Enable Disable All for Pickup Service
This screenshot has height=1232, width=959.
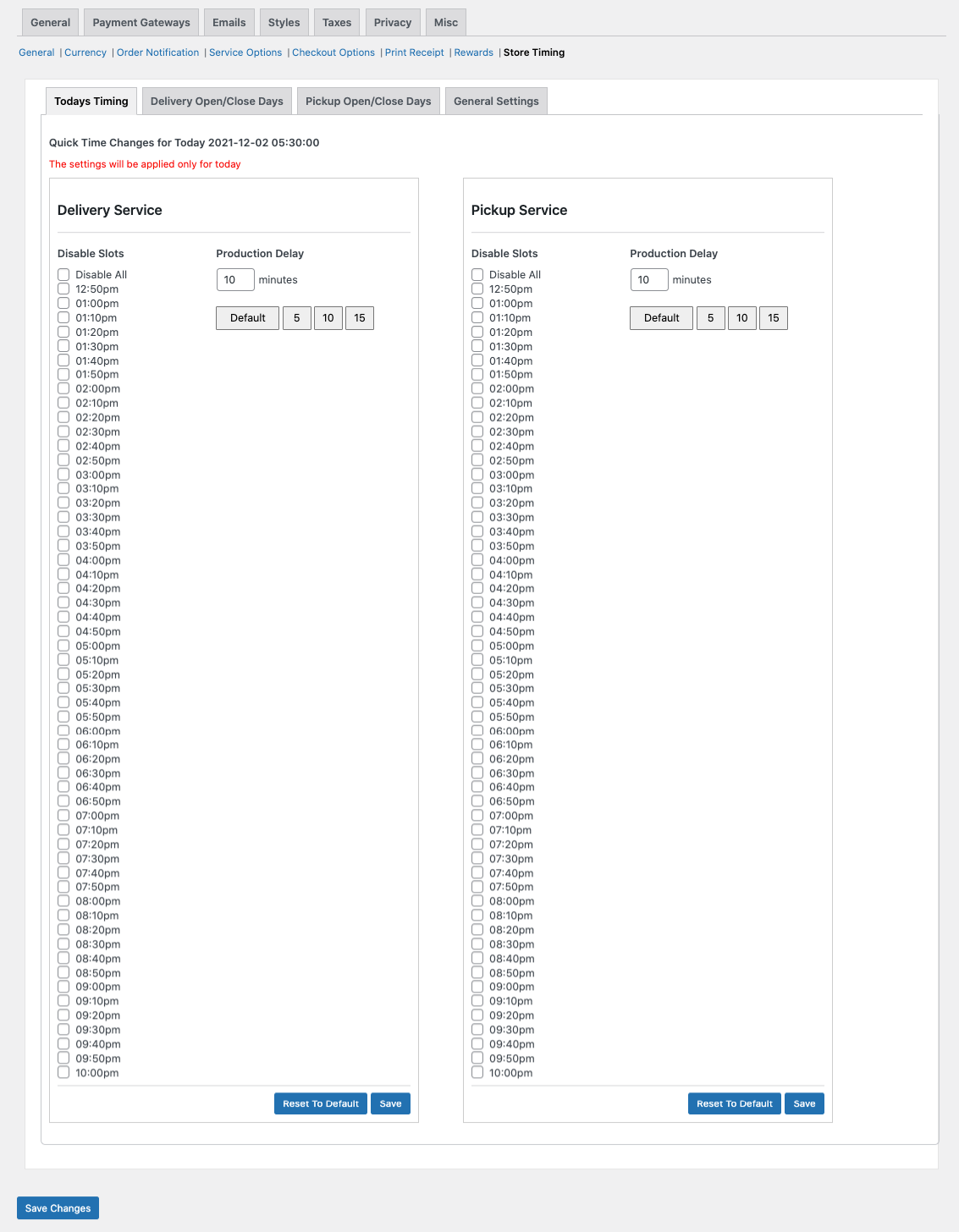[x=477, y=275]
